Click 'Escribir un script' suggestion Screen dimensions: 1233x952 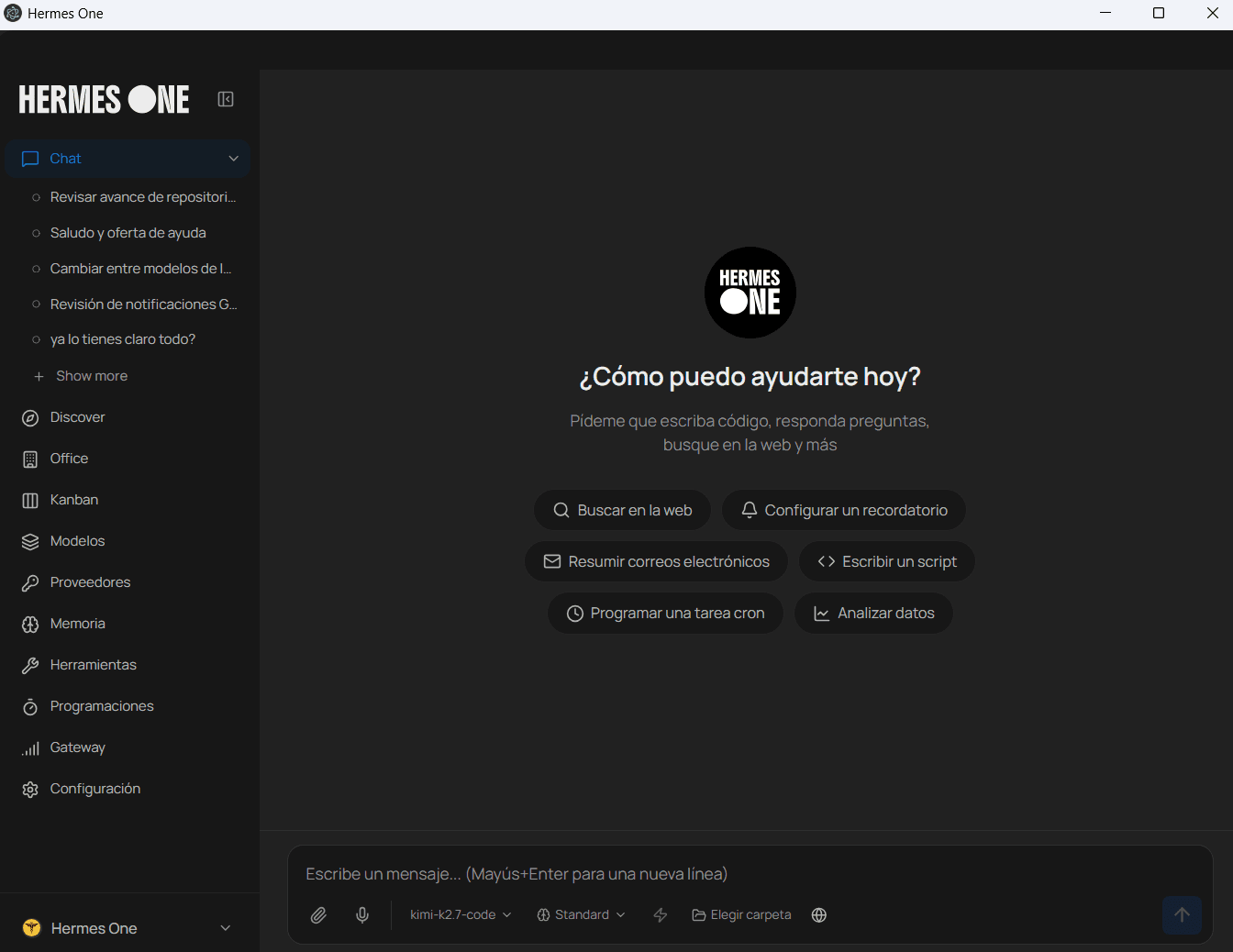887,561
